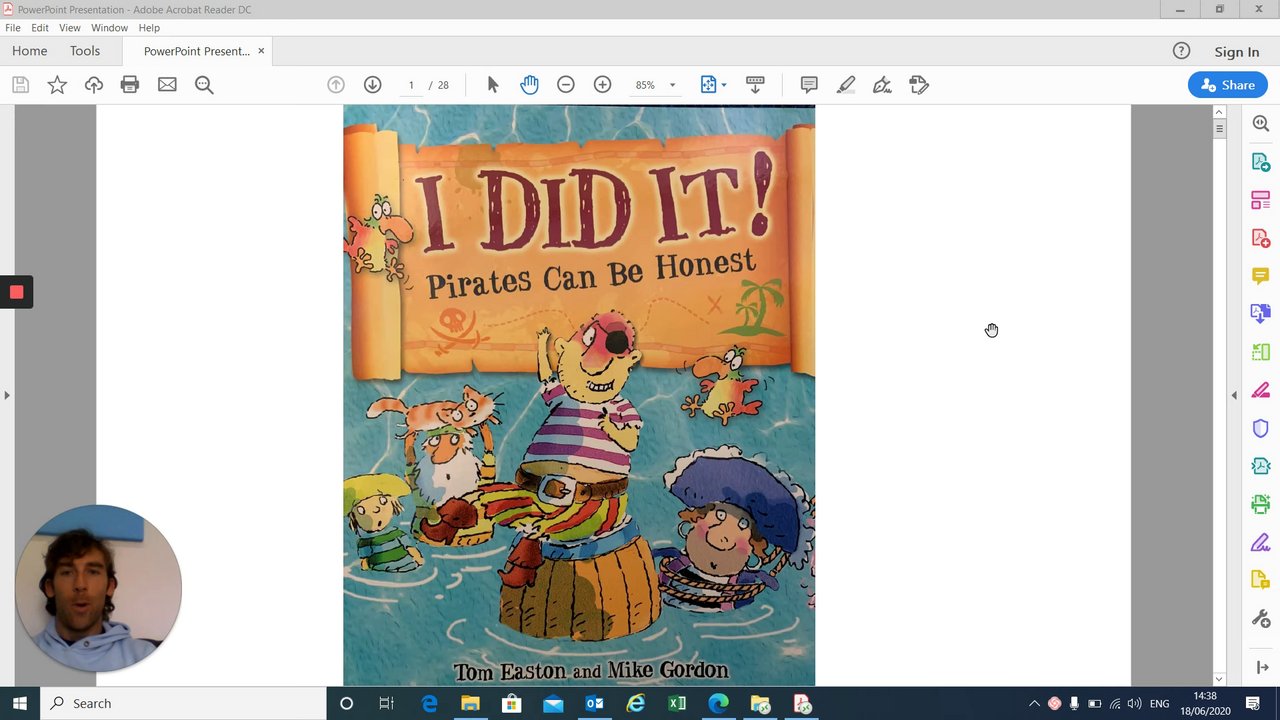The width and height of the screenshot is (1280, 720).
Task: Click the Save file icon
Action: point(20,85)
